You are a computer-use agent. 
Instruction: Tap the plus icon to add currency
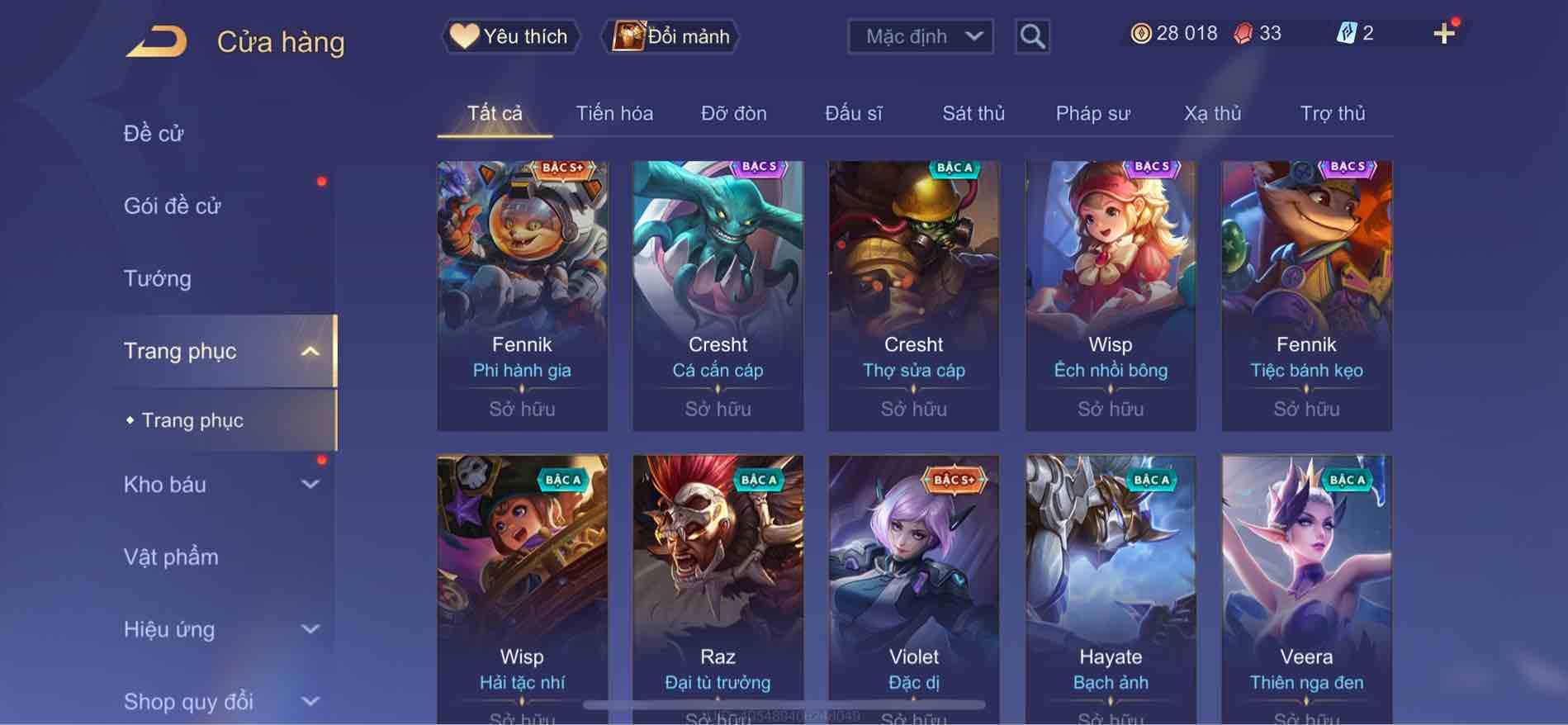click(1444, 34)
